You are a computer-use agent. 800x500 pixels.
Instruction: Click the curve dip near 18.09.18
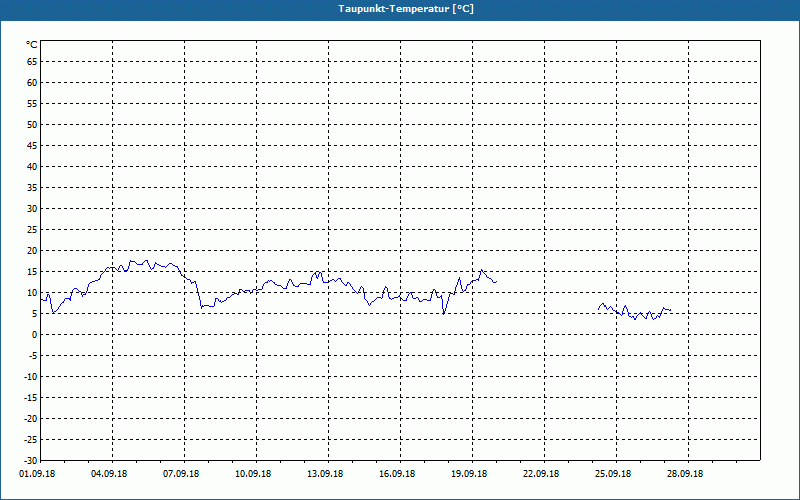444,313
